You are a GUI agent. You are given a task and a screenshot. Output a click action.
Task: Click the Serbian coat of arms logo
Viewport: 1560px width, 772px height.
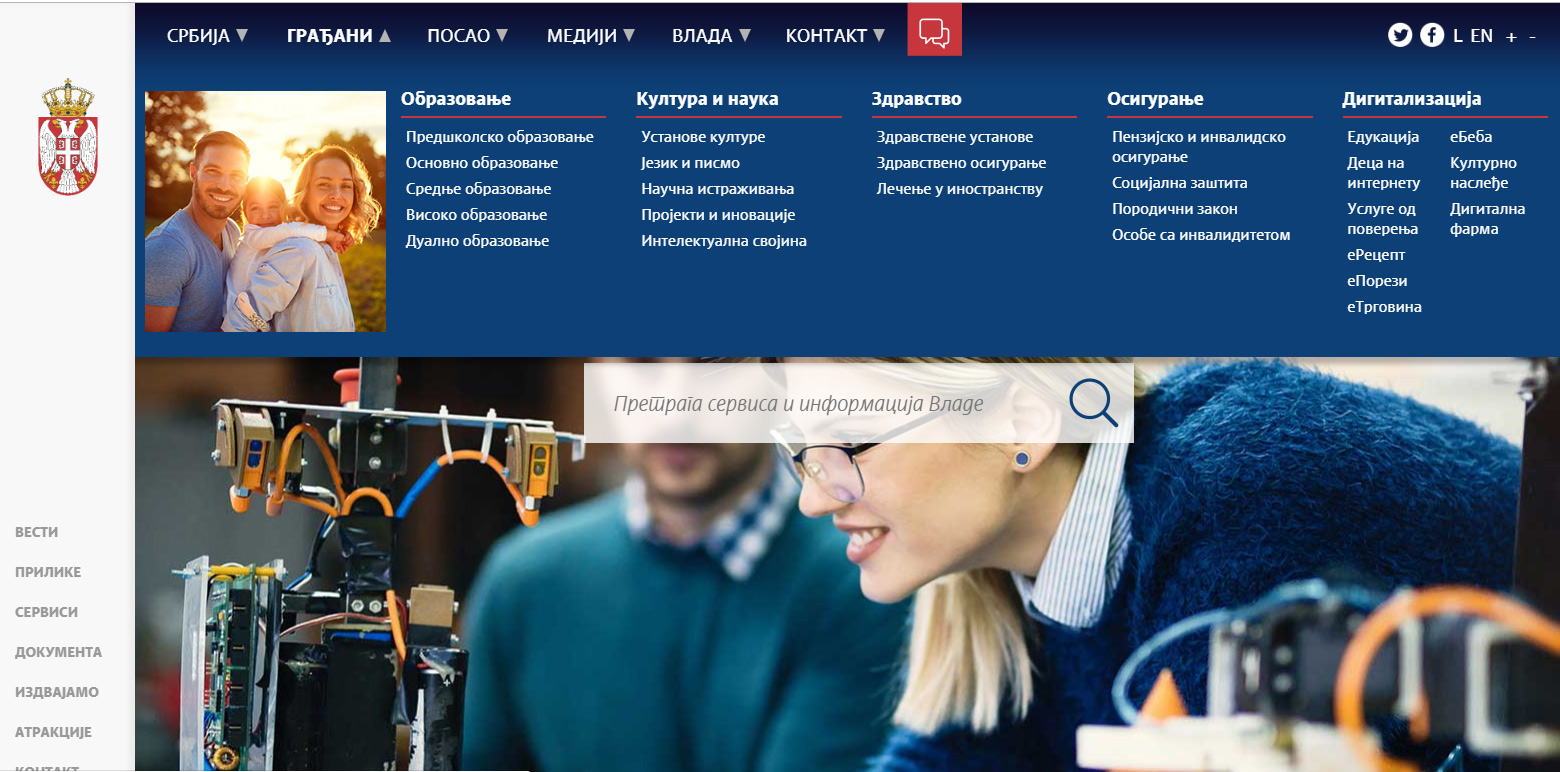pos(68,137)
